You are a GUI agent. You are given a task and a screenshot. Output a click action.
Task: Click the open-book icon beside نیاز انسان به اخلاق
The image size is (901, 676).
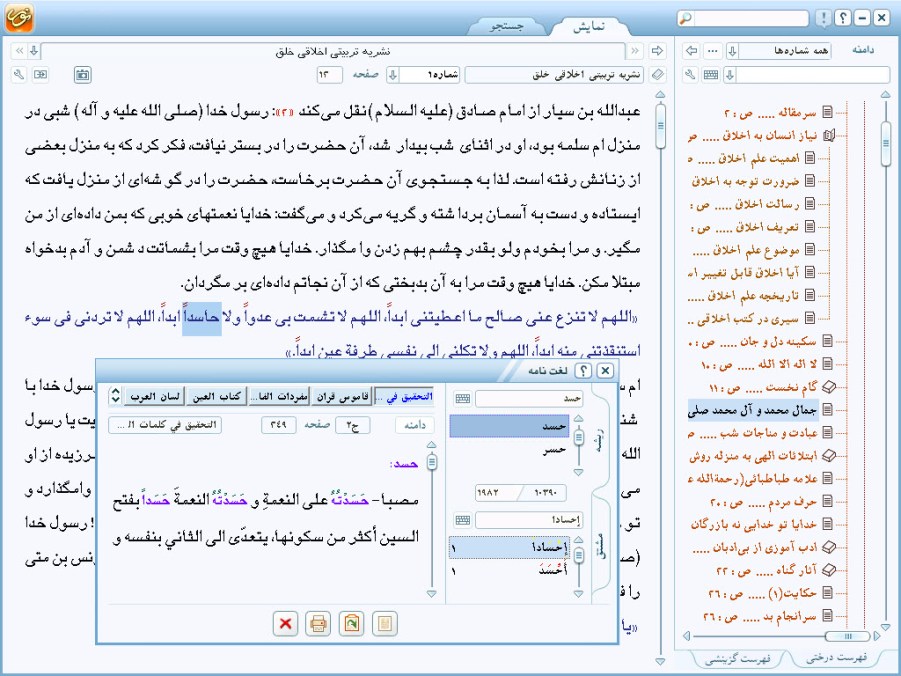828,136
